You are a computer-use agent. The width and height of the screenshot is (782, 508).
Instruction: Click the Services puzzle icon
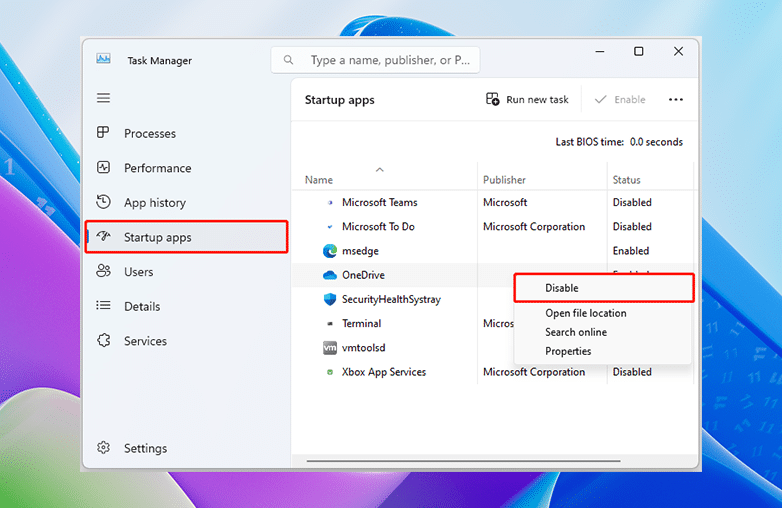pos(103,340)
